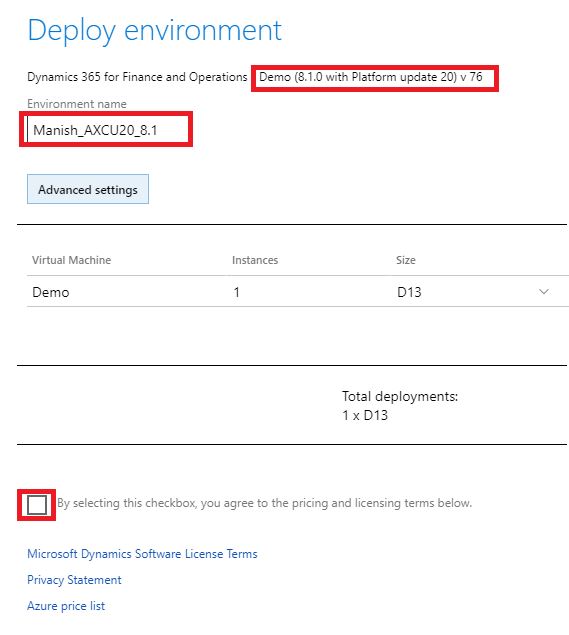Image resolution: width=569 pixels, height=635 pixels.
Task: Click the Instances value 1
Action: pyautogui.click(x=237, y=292)
